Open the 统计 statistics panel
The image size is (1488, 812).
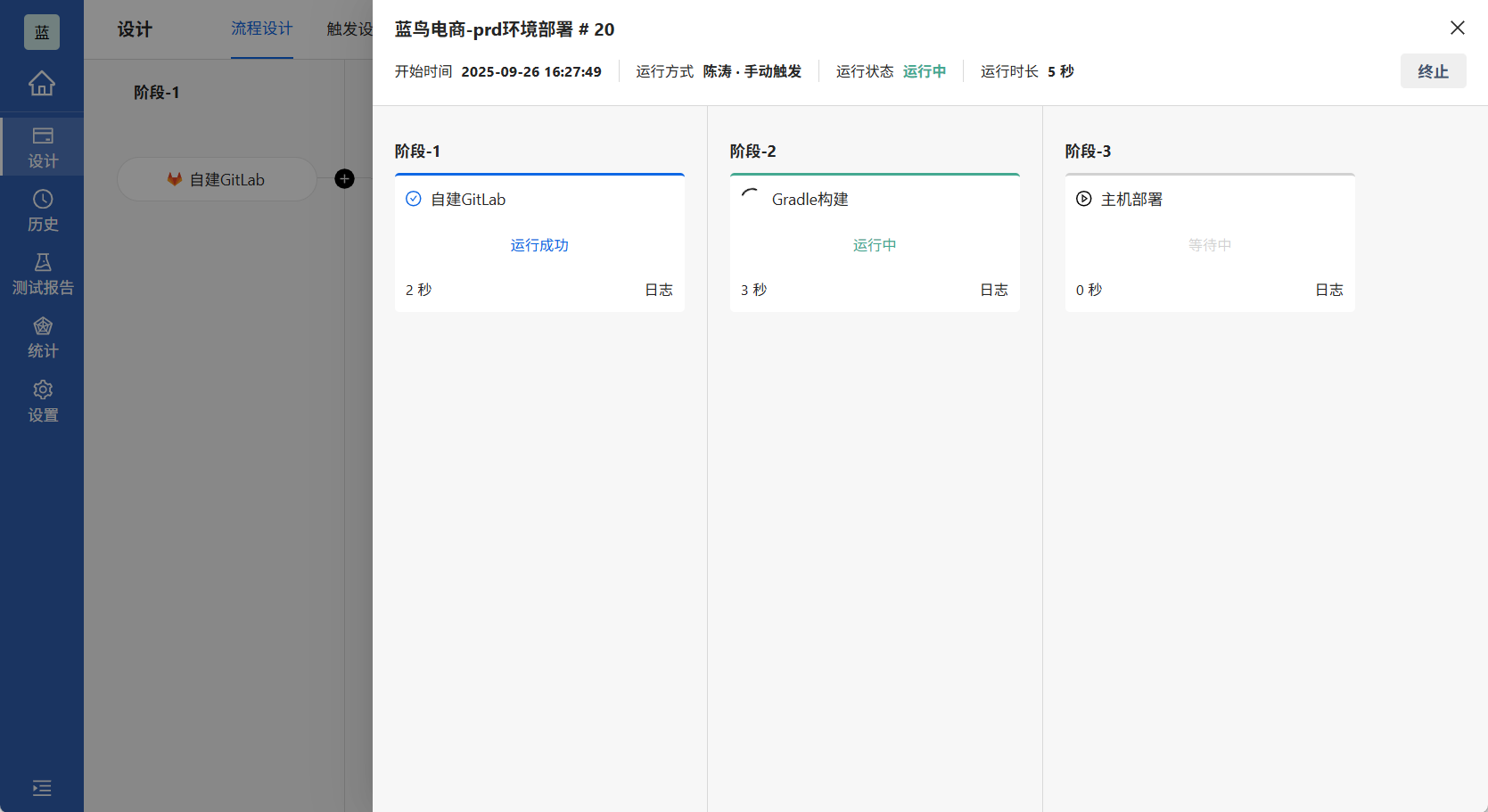pos(42,336)
